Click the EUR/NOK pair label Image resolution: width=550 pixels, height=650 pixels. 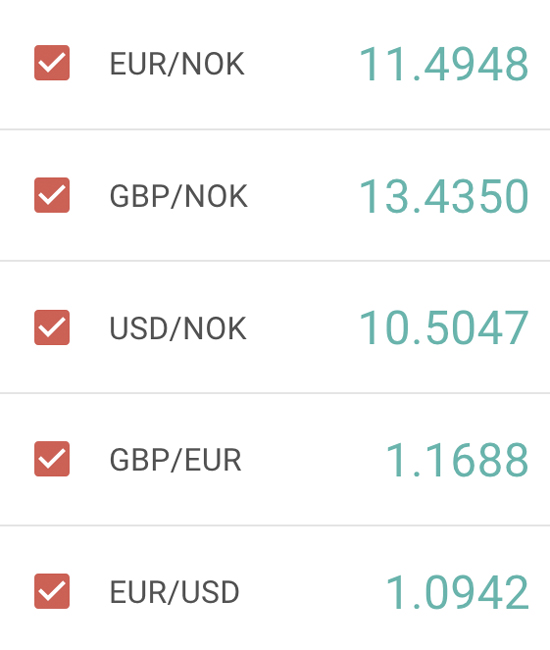(177, 64)
